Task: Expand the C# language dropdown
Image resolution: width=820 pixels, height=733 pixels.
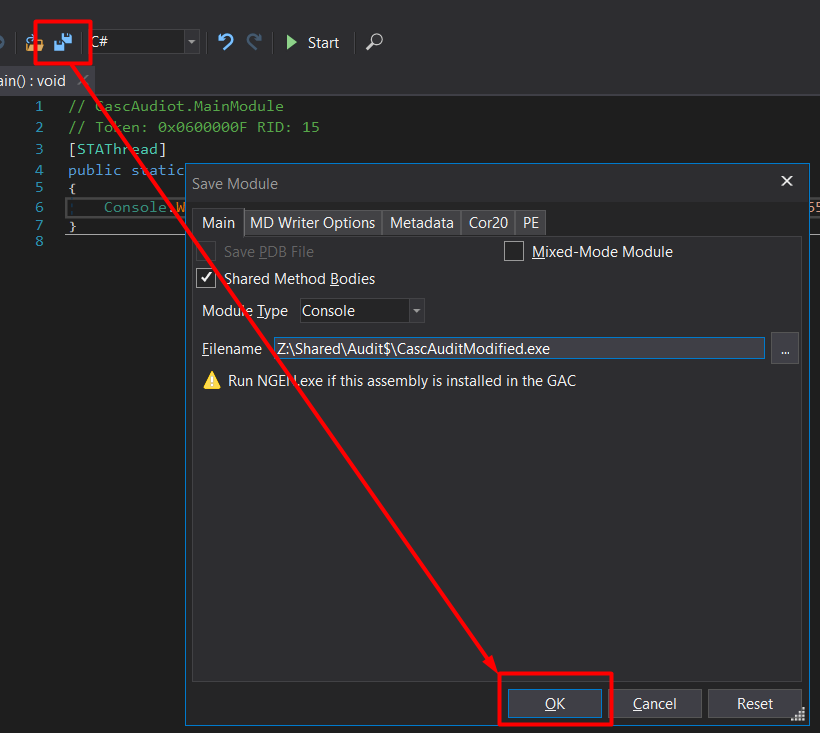Action: (191, 42)
